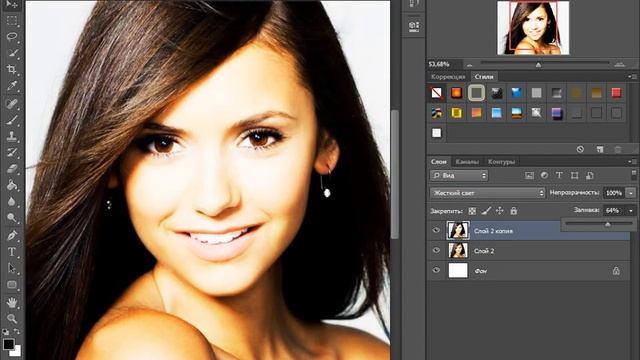
Task: Select the Paint Bucket tool
Action: tap(12, 185)
